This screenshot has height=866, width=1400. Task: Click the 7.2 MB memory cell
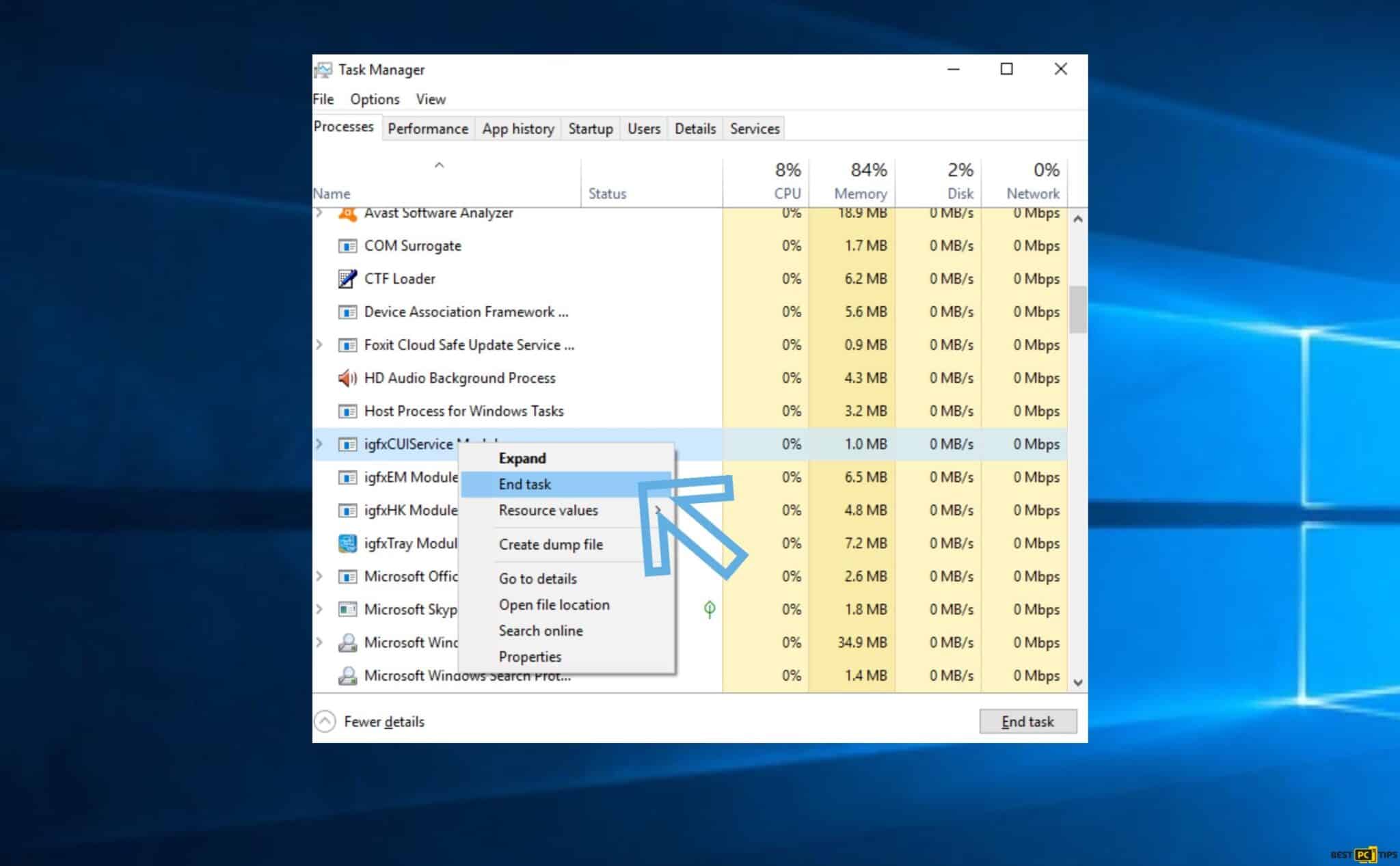852,543
